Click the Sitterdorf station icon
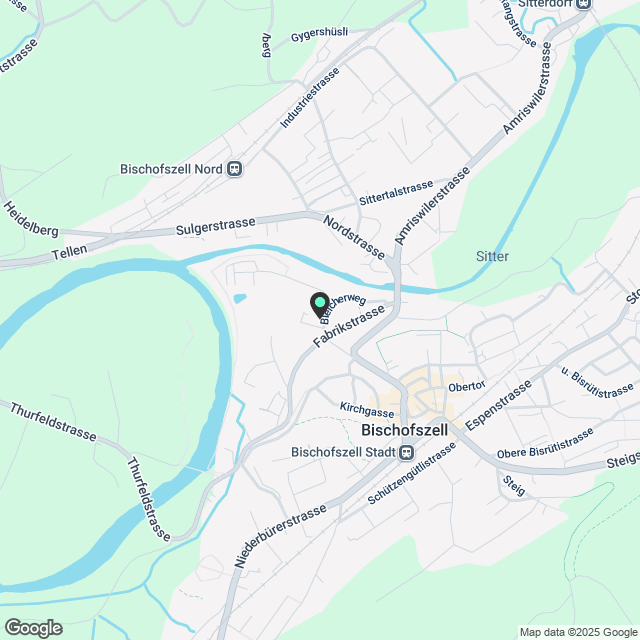Viewport: 640px width, 640px height. click(x=584, y=4)
